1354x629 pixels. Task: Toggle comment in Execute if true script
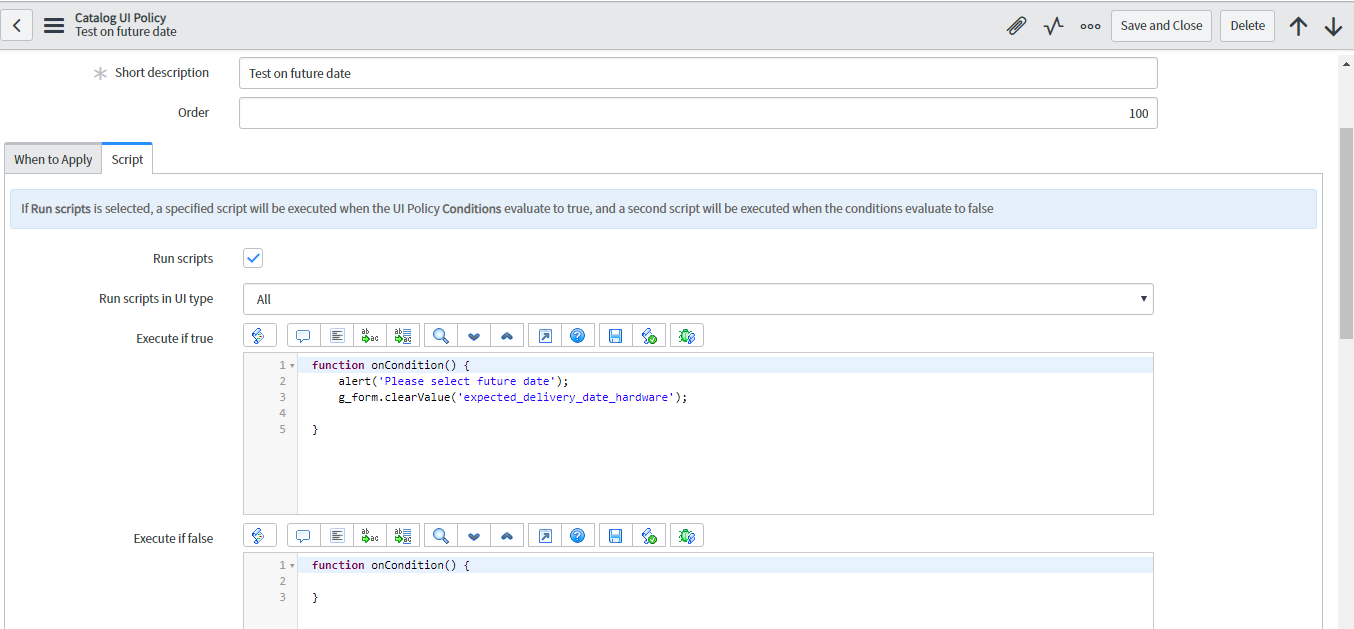(303, 336)
